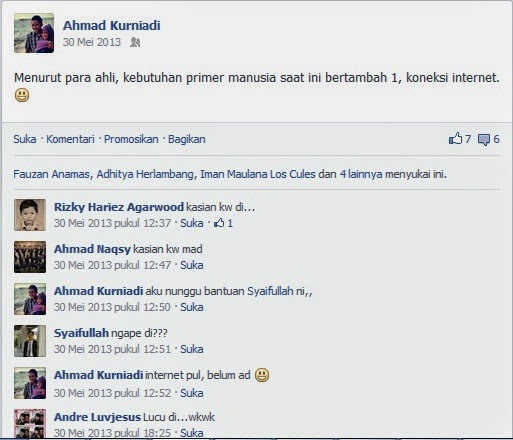Click the like count icon on Rizky's comment
This screenshot has width=513, height=440.
coord(219,223)
